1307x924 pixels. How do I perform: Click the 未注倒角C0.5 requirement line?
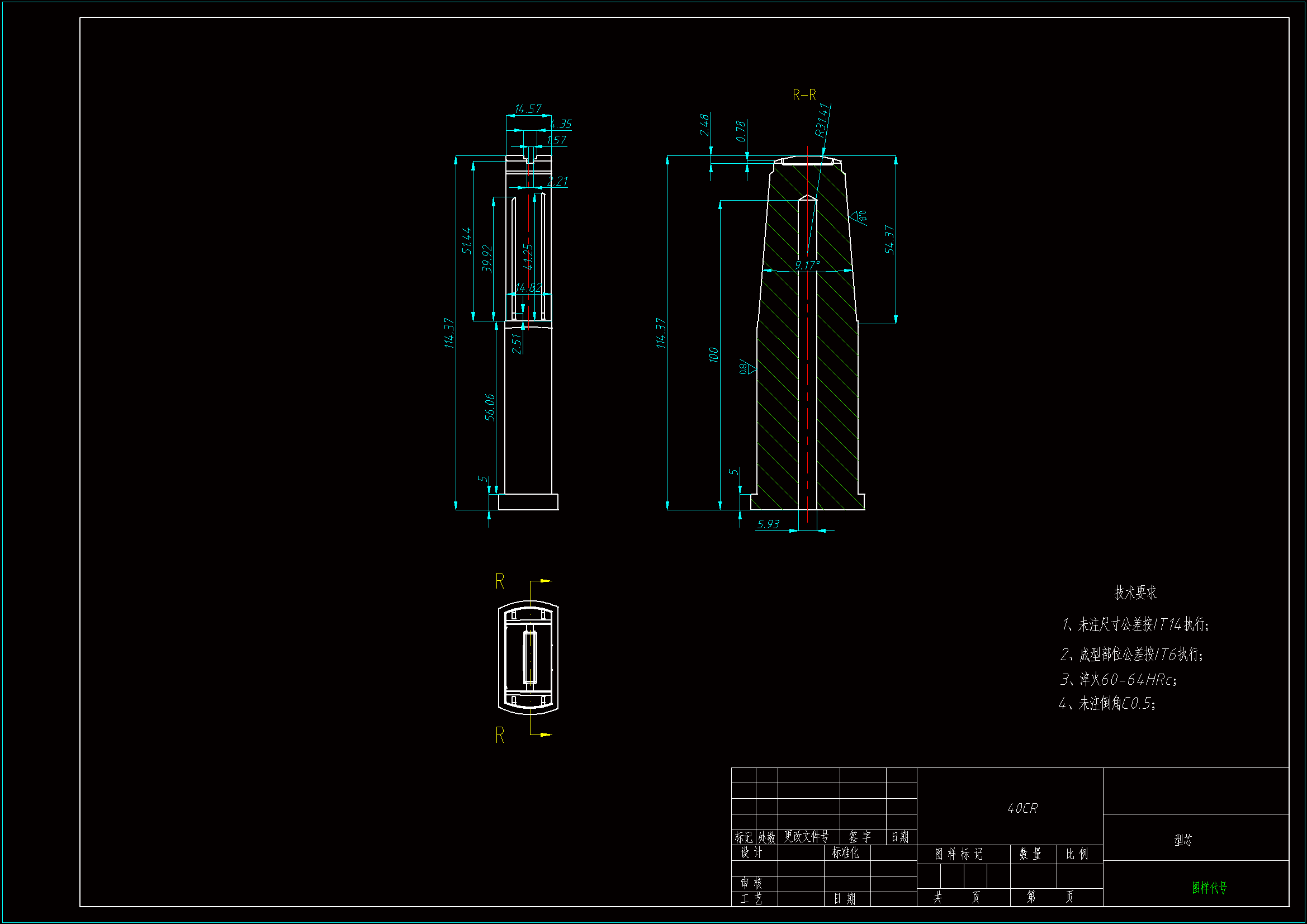(x=1107, y=704)
